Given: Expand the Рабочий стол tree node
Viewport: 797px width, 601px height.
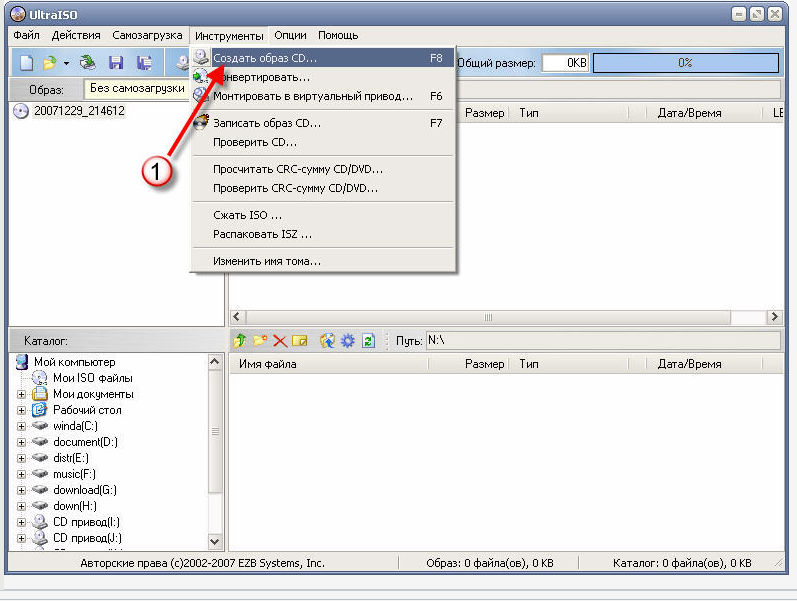Looking at the screenshot, I should (x=21, y=410).
